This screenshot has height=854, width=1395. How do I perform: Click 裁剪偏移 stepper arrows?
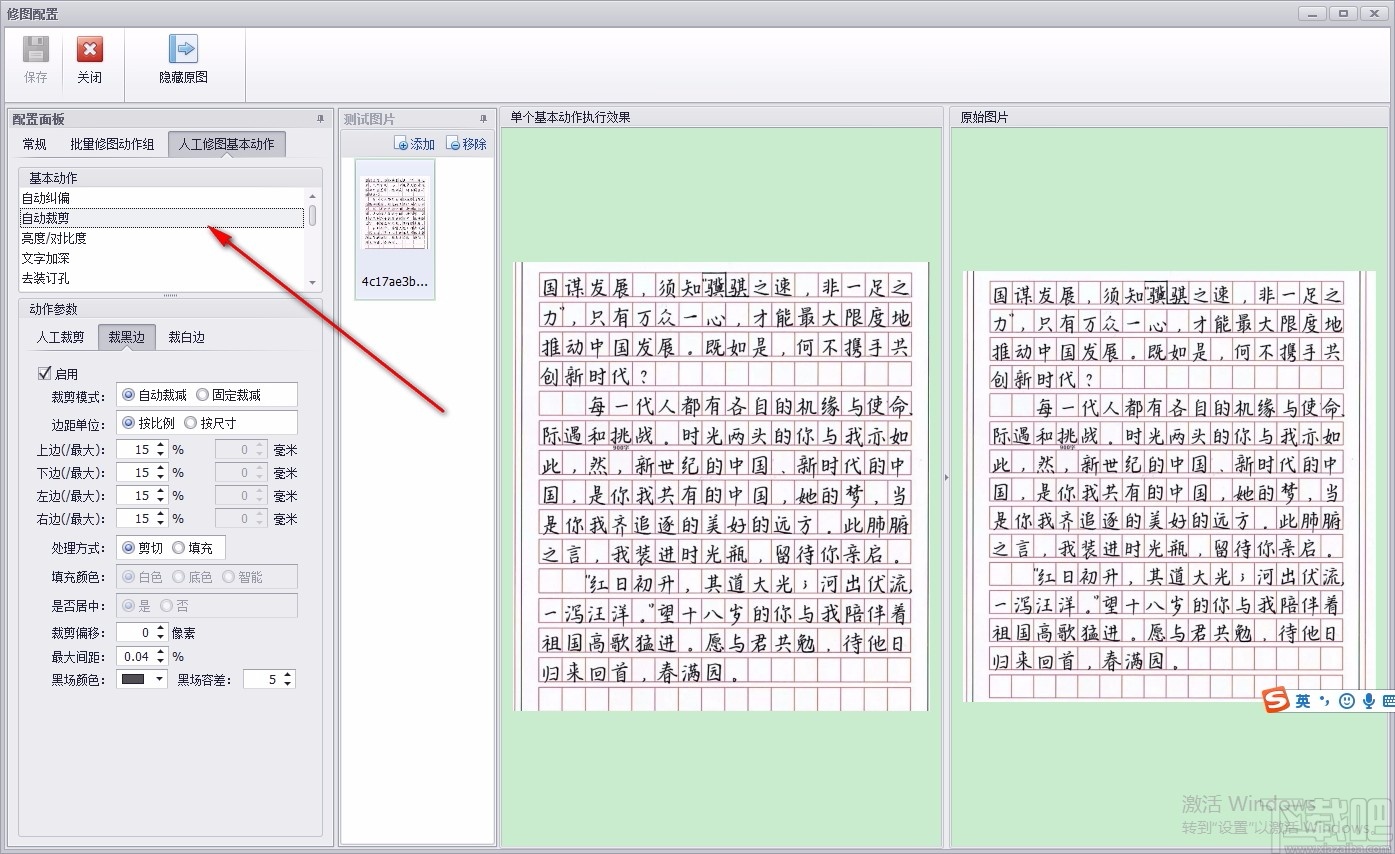161,633
